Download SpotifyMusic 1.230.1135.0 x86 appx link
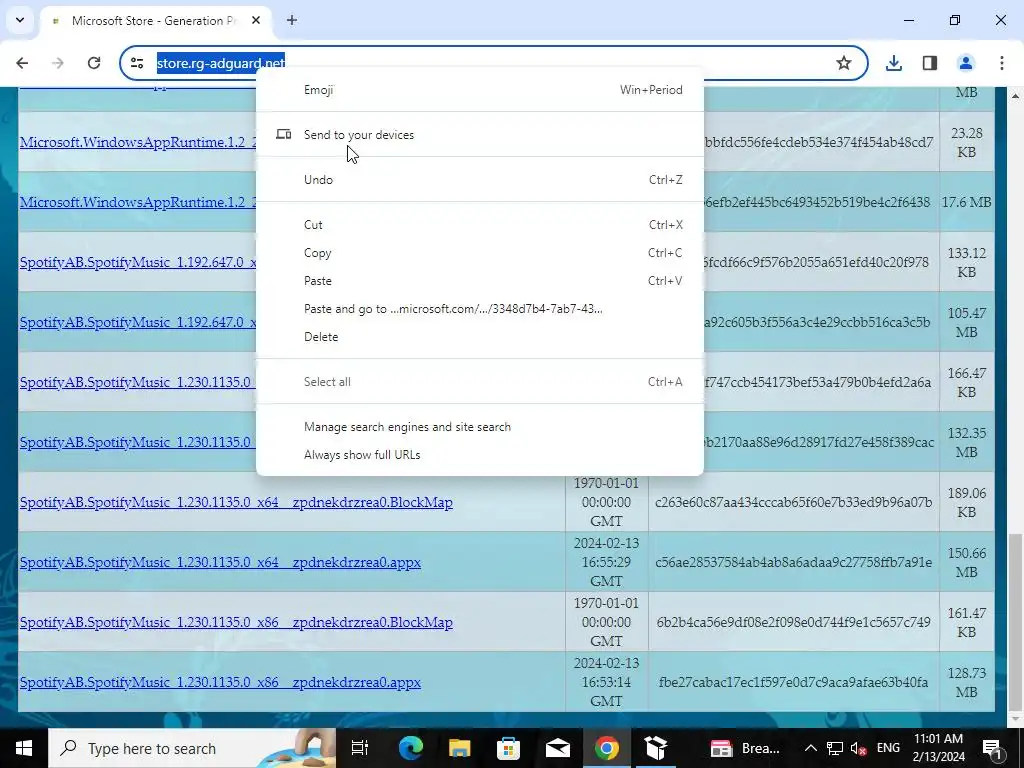Screen dimensions: 1024x768 point(220,682)
